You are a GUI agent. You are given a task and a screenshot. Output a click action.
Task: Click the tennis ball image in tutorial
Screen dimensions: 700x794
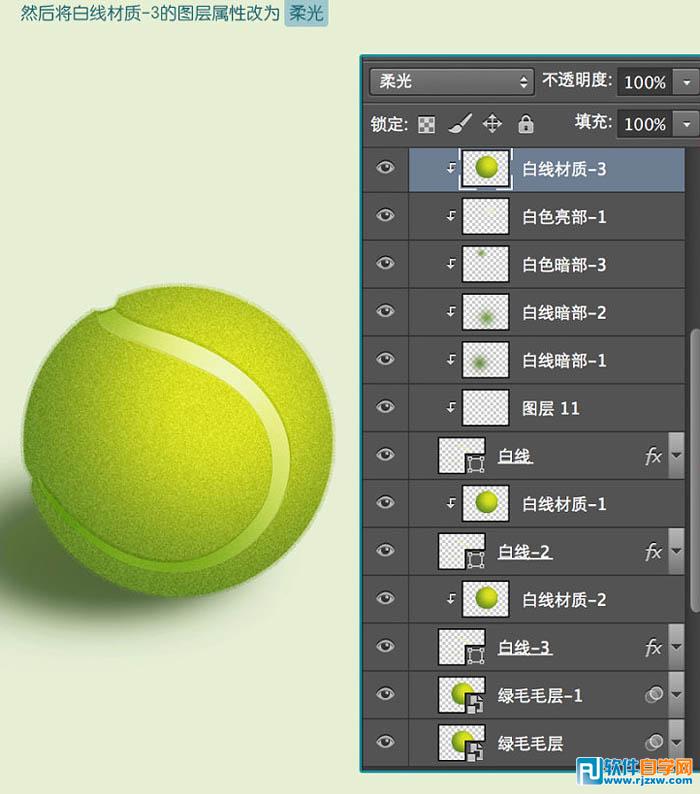click(x=178, y=442)
